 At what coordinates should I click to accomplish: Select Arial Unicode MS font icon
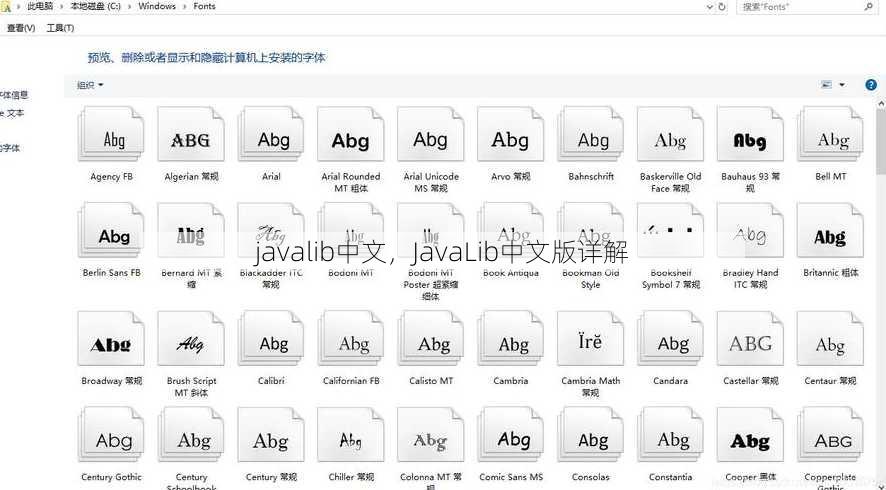point(431,135)
